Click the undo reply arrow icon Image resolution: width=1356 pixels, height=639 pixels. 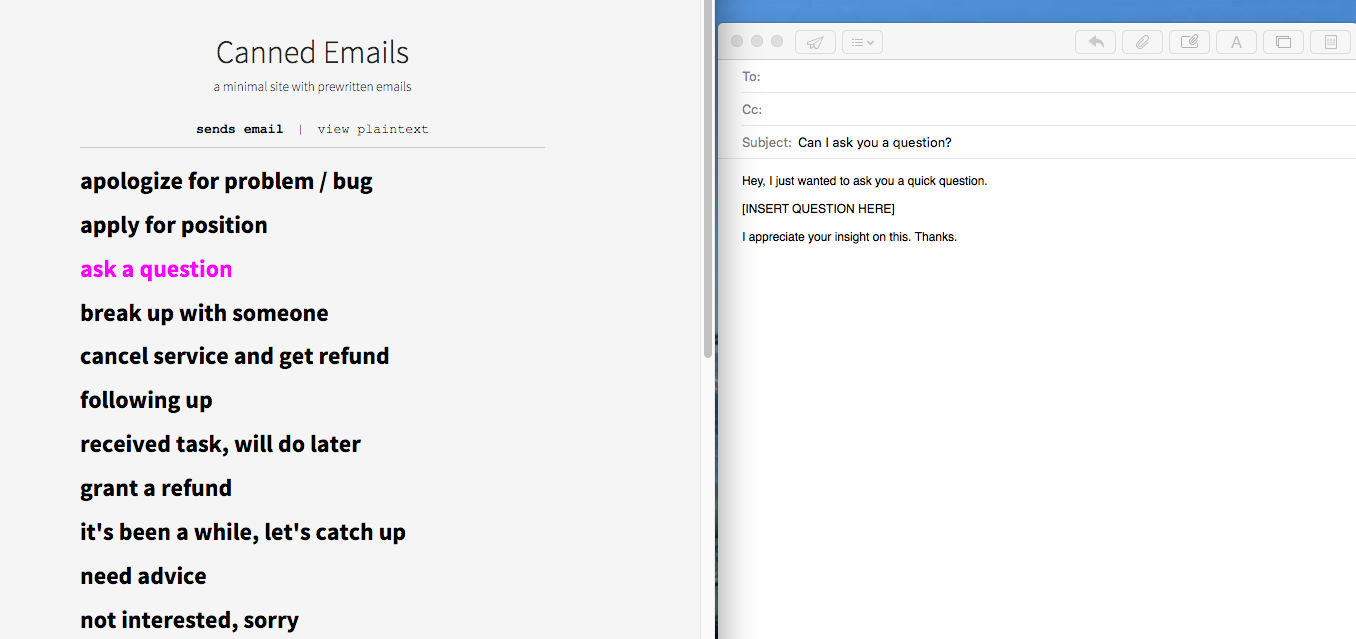point(1095,41)
